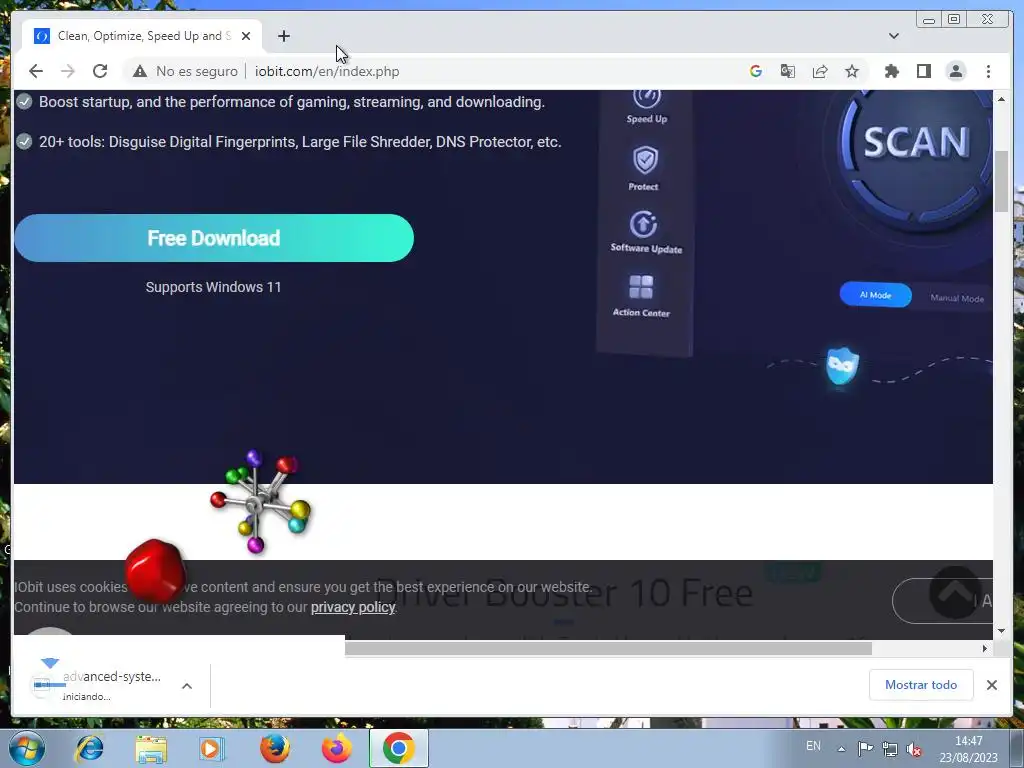This screenshot has height=768, width=1024.
Task: Launch the first Firefox taskbar icon
Action: coord(275,748)
